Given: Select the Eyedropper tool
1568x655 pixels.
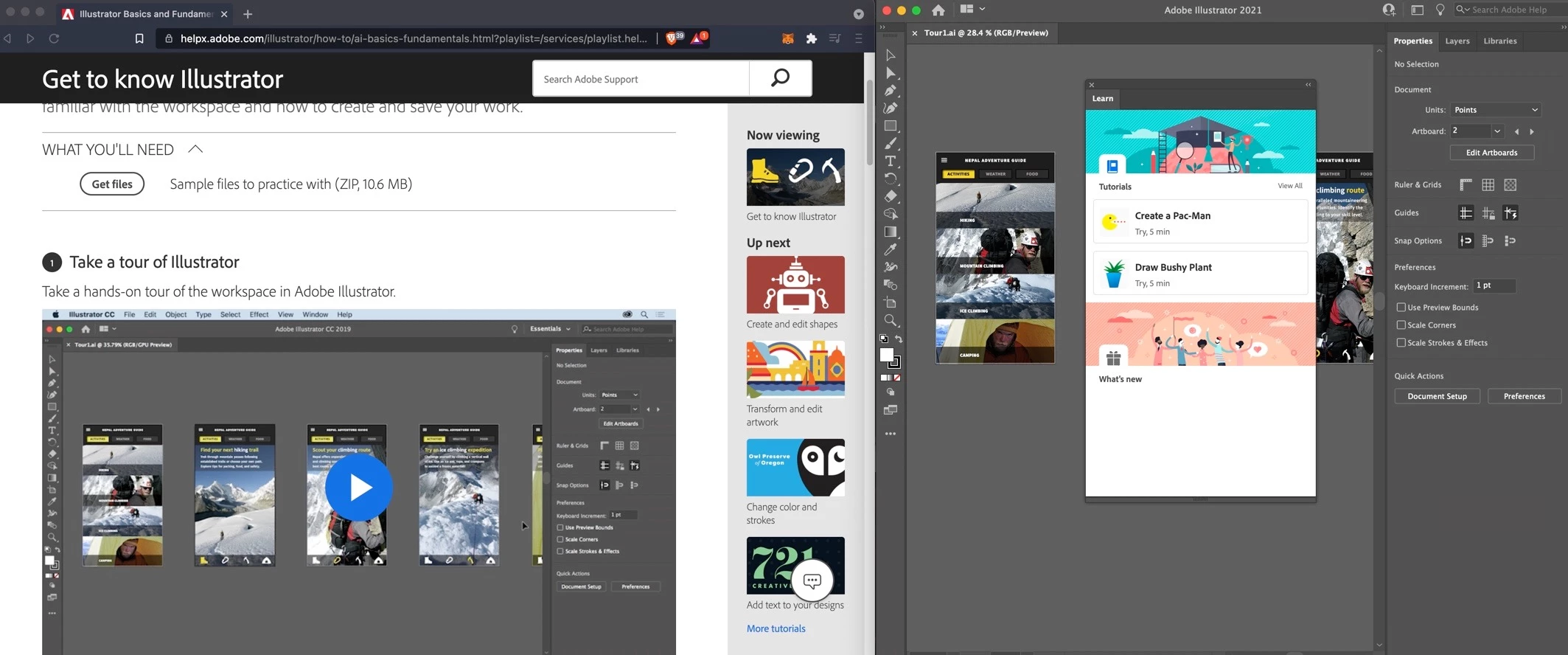Looking at the screenshot, I should point(891,250).
